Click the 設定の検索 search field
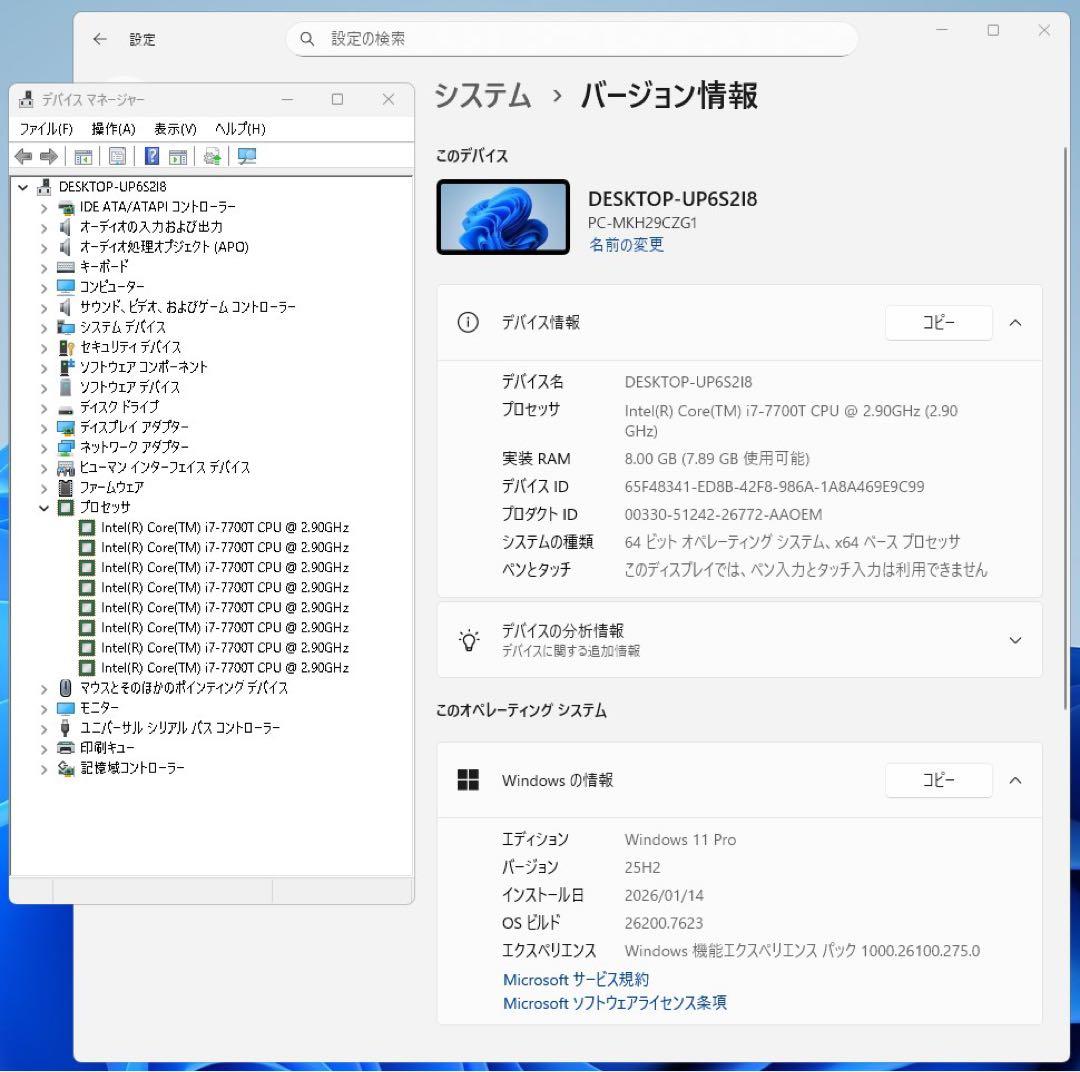Viewport: 1080px width, 1072px height. coord(570,38)
